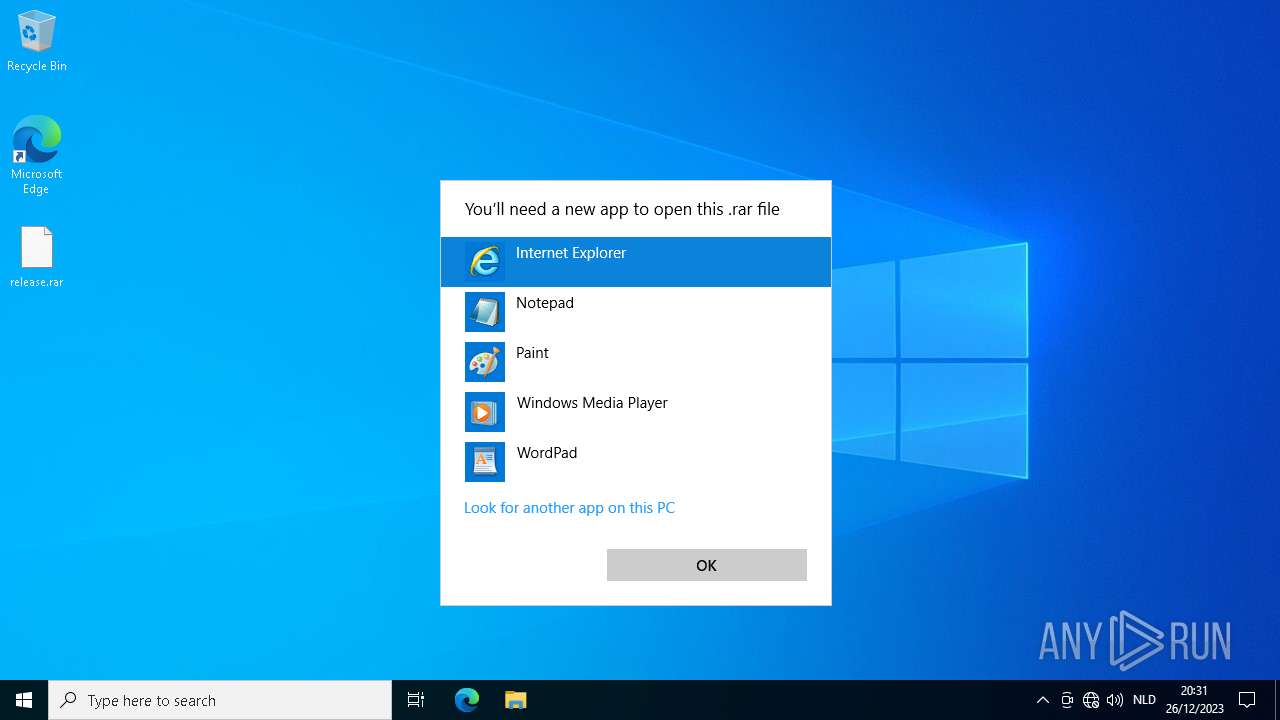The width and height of the screenshot is (1280, 720).
Task: Open File Explorer from the taskbar
Action: (515, 700)
